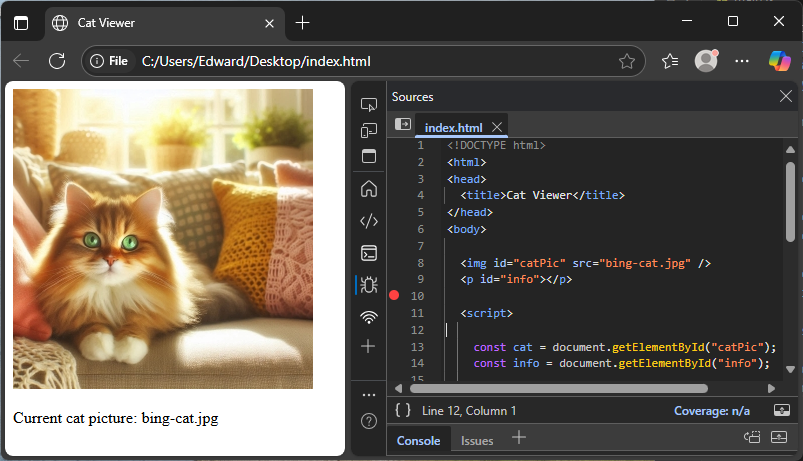Image resolution: width=803 pixels, height=461 pixels.
Task: Click line number 13 in gutter
Action: click(x=417, y=347)
